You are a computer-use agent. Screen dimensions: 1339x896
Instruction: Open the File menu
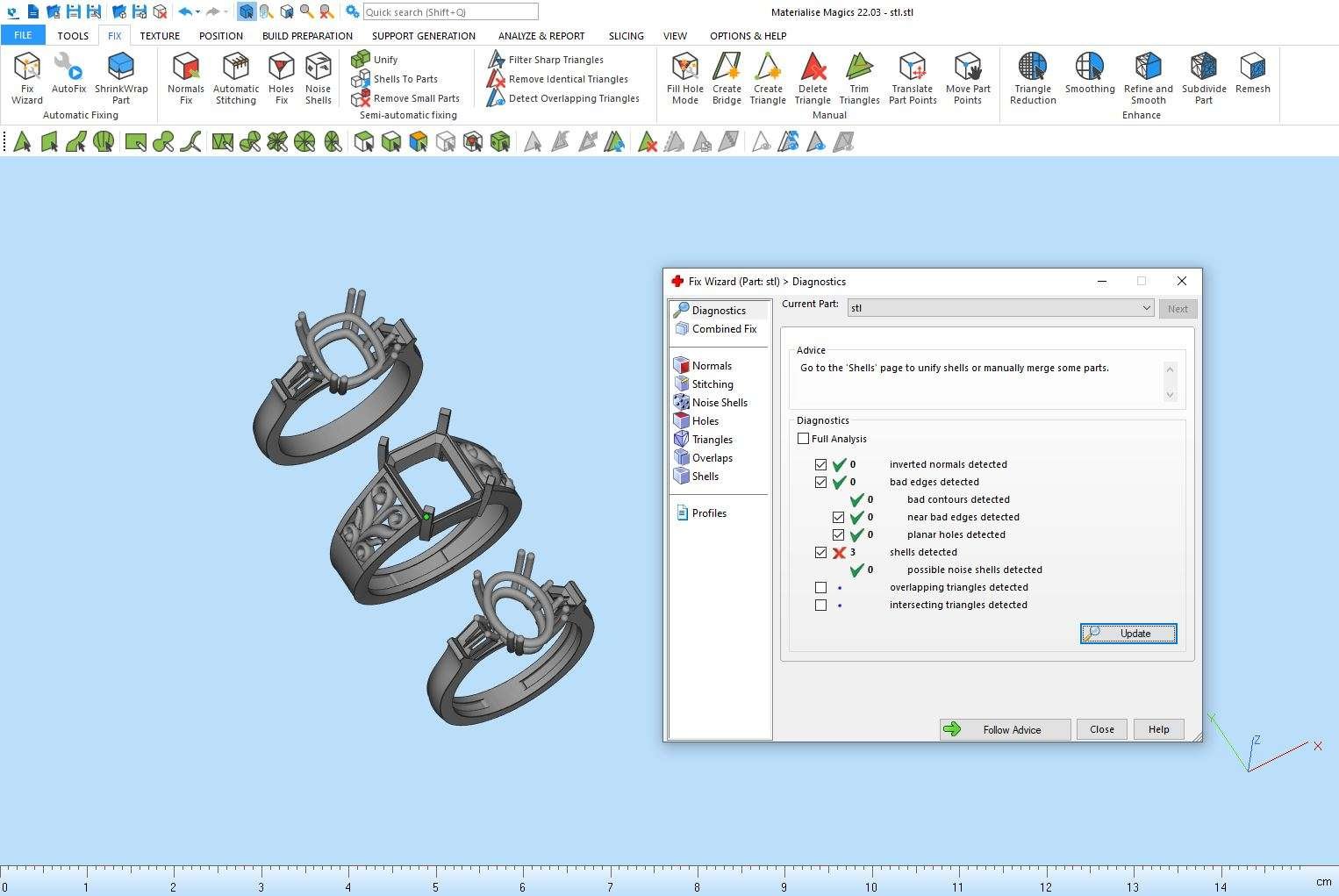23,35
